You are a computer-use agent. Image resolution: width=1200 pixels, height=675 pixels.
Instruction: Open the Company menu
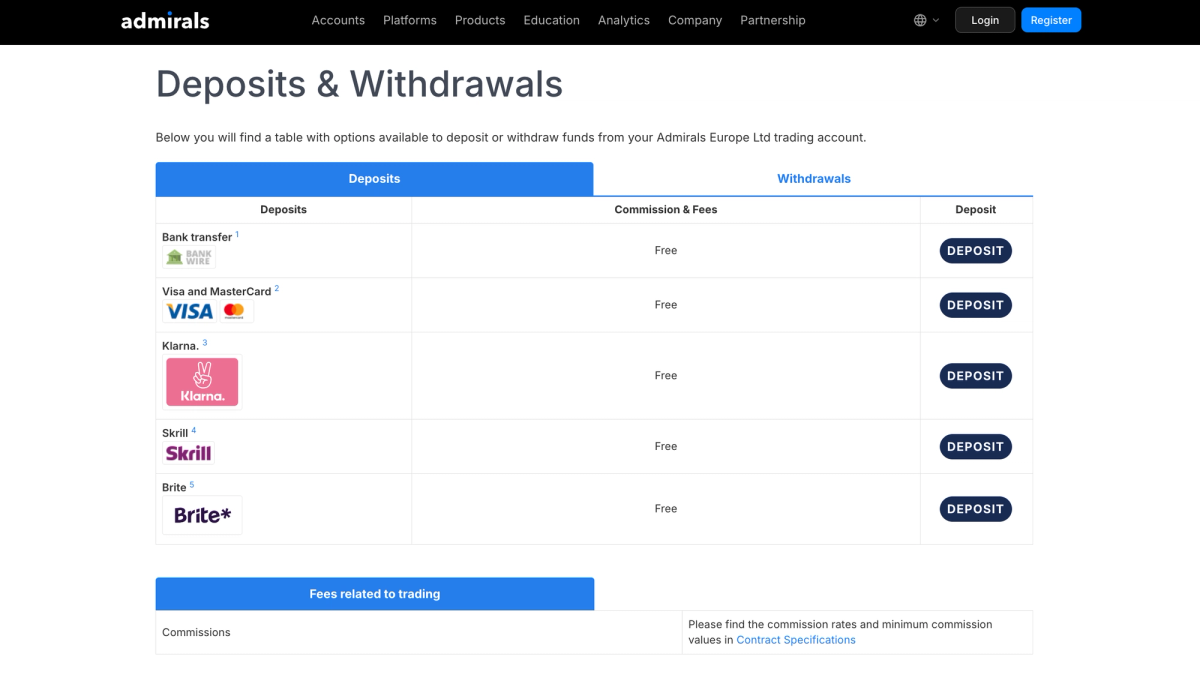tap(695, 20)
